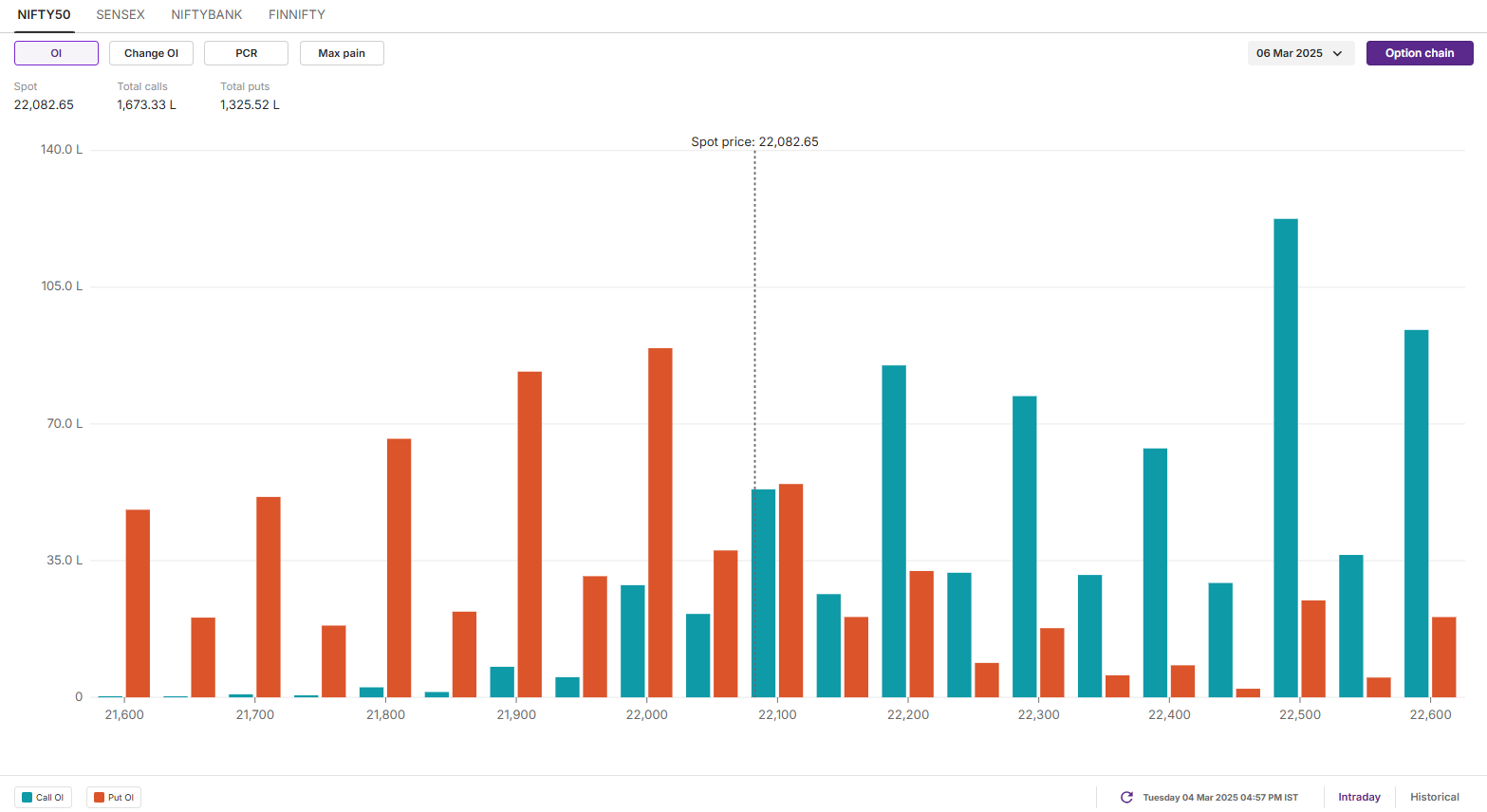Click the 21,600 x-axis label
This screenshot has height=812, width=1487.
(124, 715)
